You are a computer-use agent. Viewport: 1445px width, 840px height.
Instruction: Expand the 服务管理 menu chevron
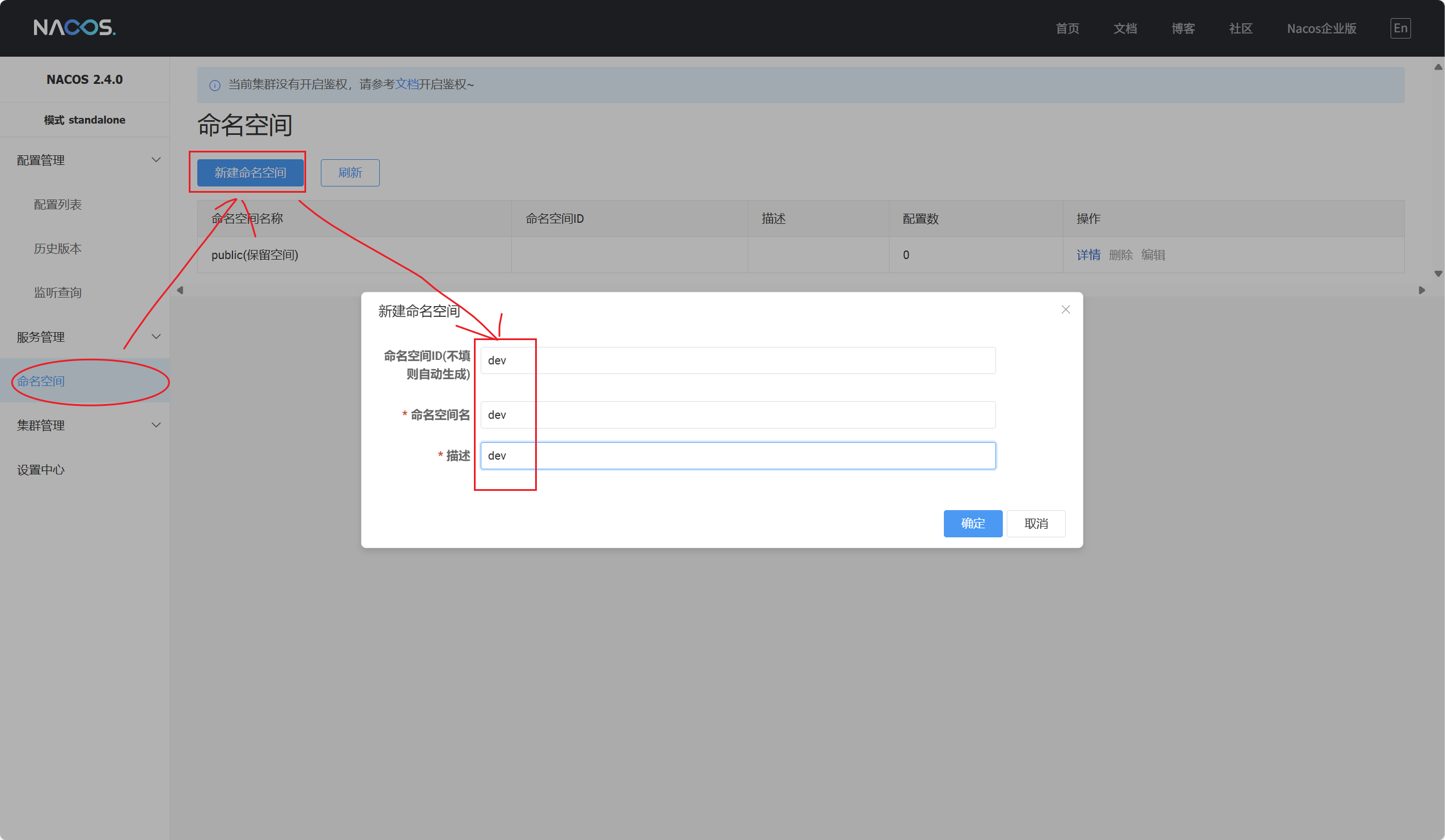tap(156, 337)
